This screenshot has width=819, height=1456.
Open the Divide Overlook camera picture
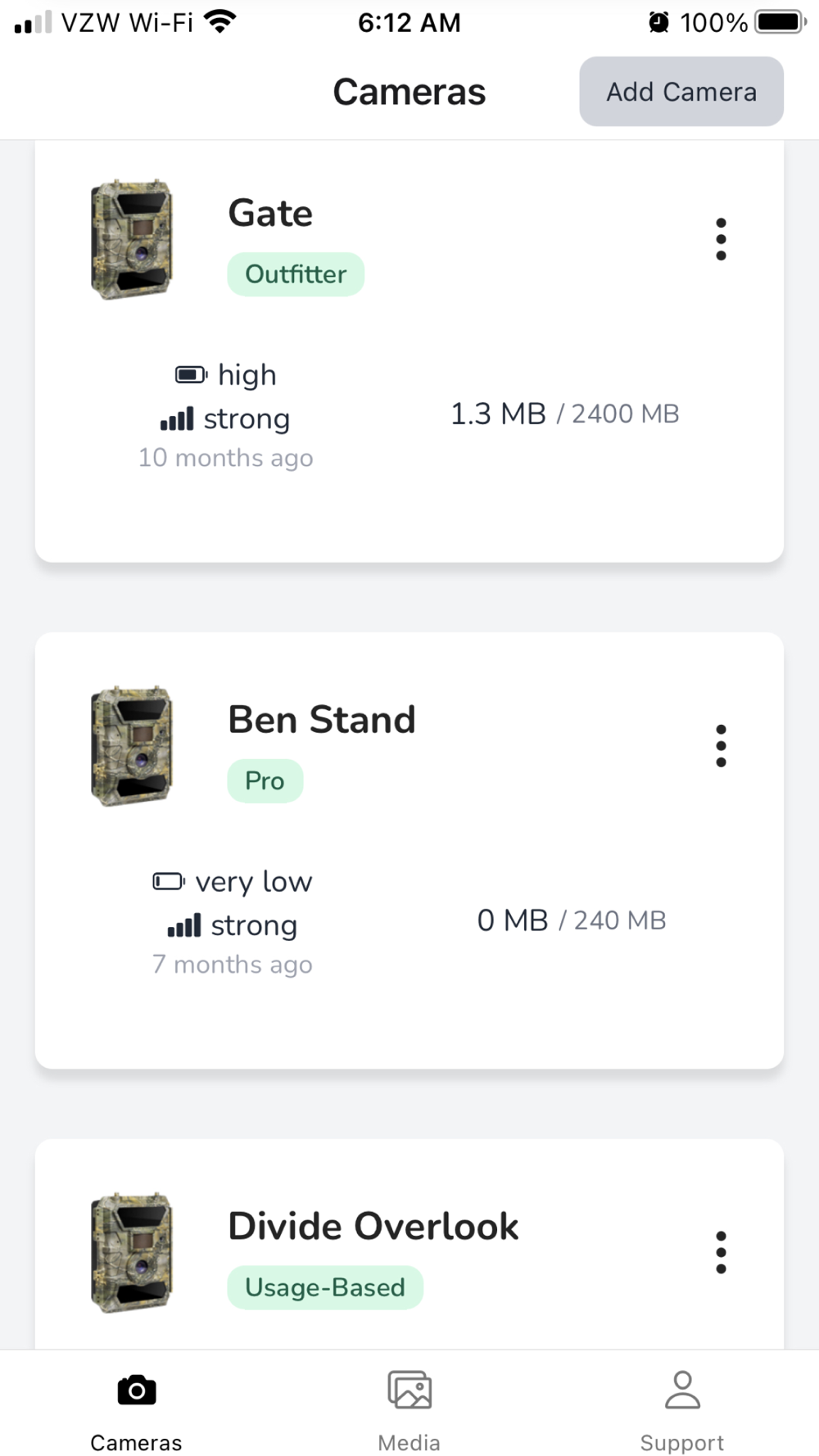pos(132,1252)
